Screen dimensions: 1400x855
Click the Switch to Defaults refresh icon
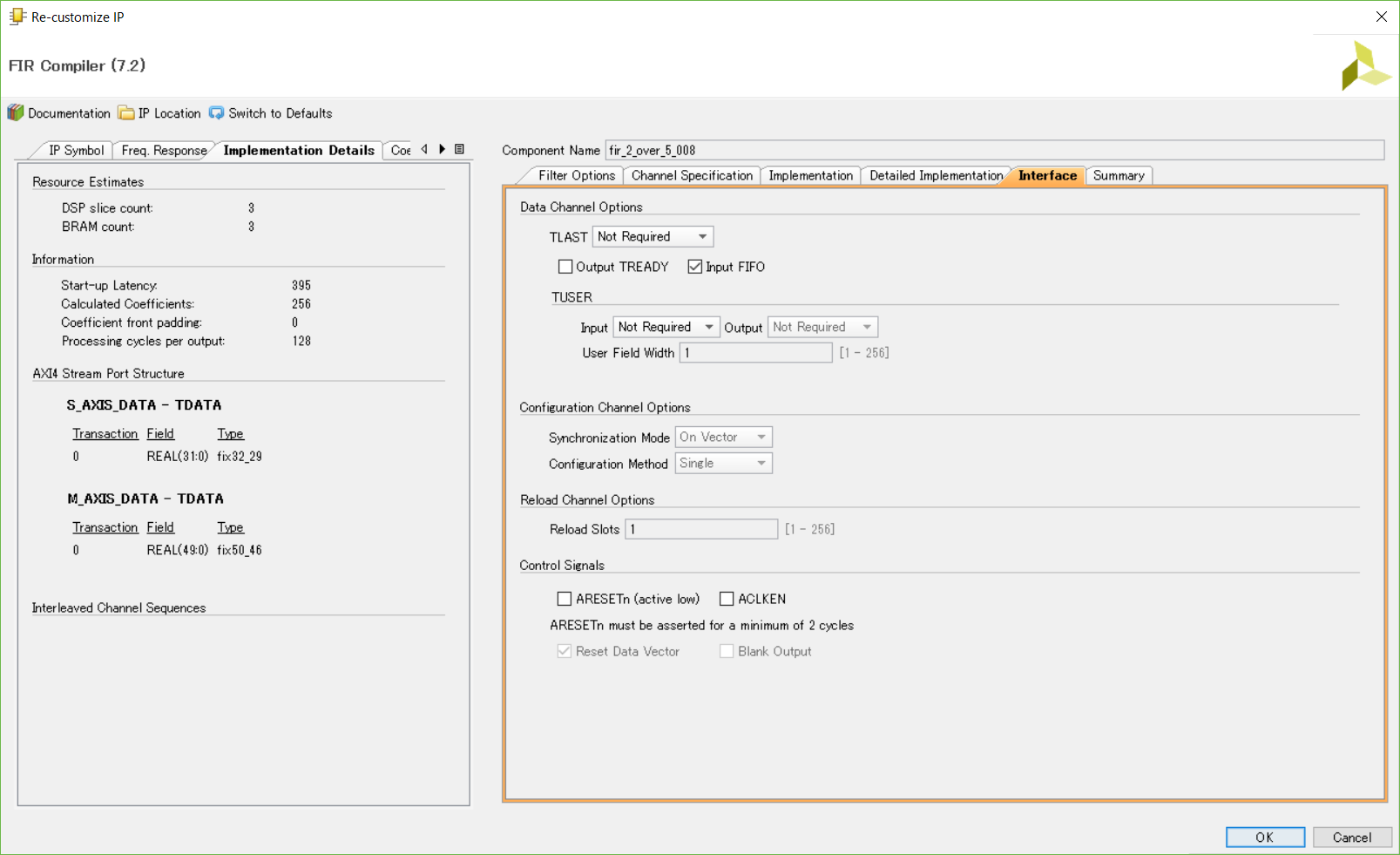216,112
